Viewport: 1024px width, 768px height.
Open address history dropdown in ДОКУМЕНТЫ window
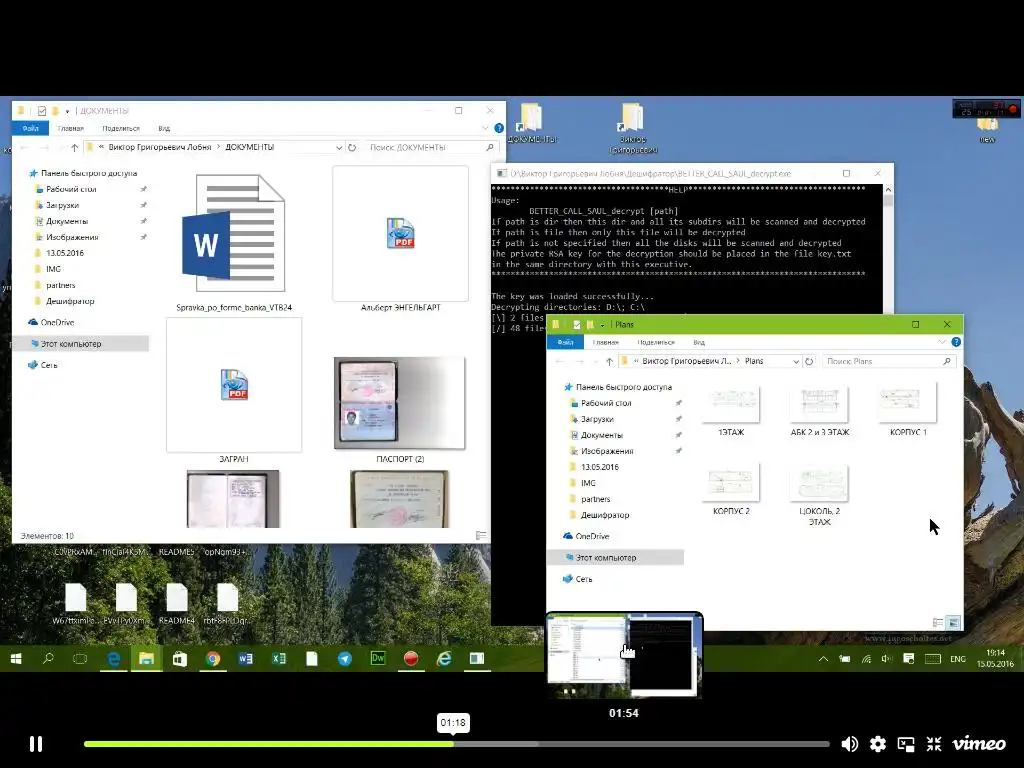(x=339, y=148)
